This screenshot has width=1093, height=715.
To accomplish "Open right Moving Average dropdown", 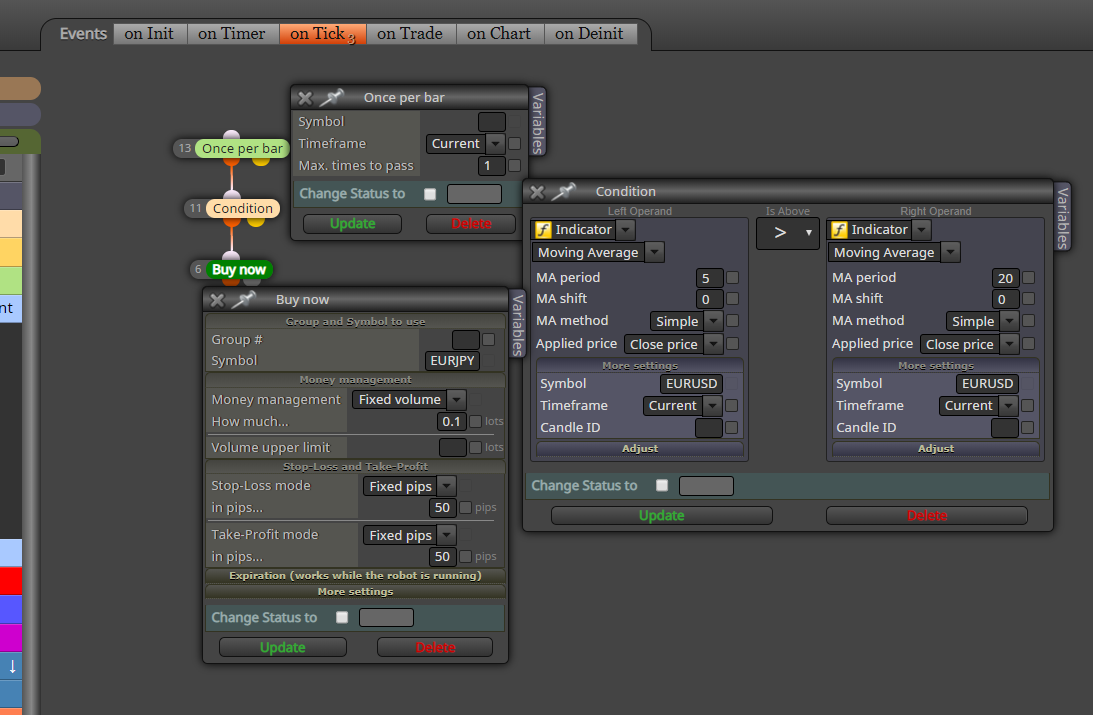I will 894,252.
